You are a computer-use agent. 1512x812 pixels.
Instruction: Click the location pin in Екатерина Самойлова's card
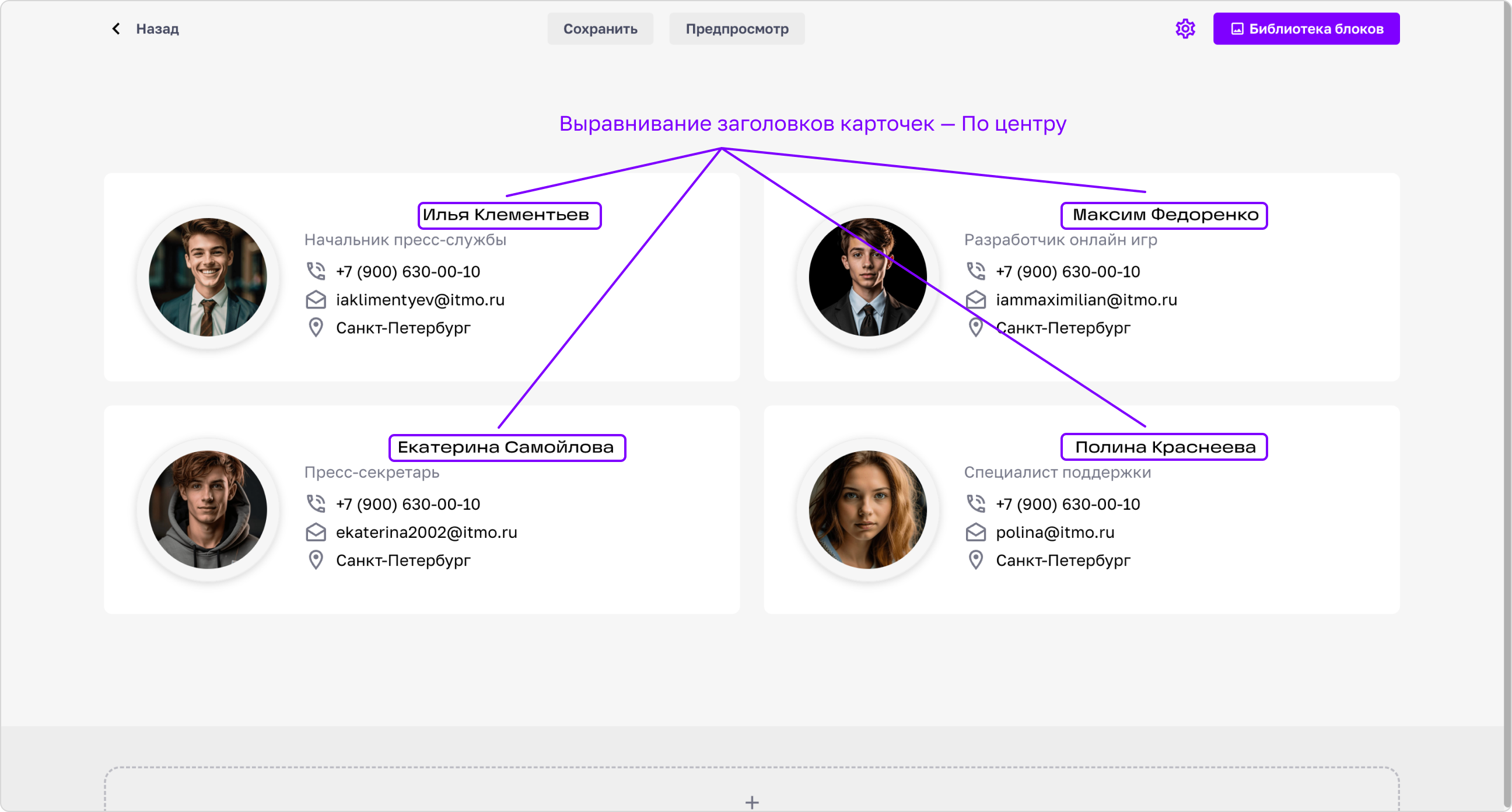click(316, 560)
